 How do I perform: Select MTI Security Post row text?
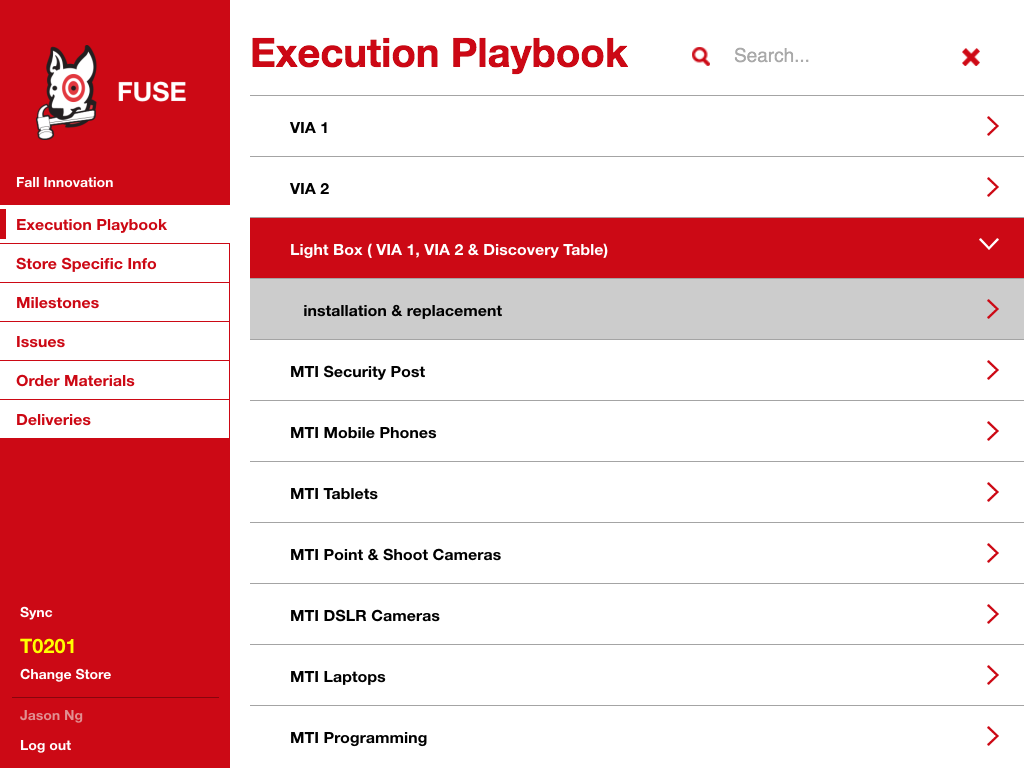[x=357, y=372]
